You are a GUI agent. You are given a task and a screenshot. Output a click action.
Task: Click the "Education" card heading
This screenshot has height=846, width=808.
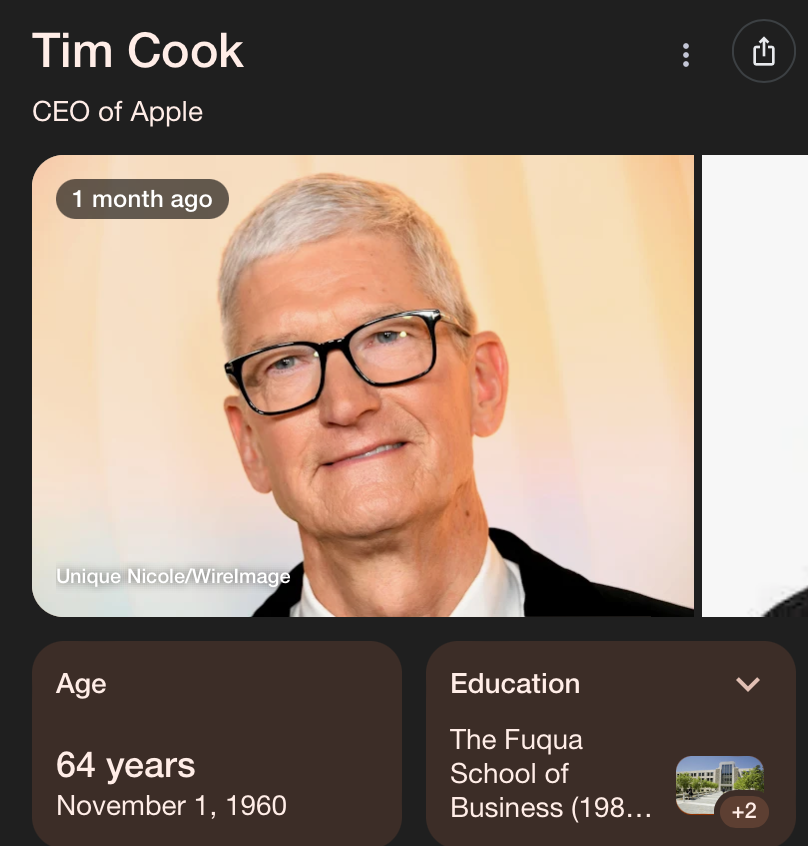[515, 684]
